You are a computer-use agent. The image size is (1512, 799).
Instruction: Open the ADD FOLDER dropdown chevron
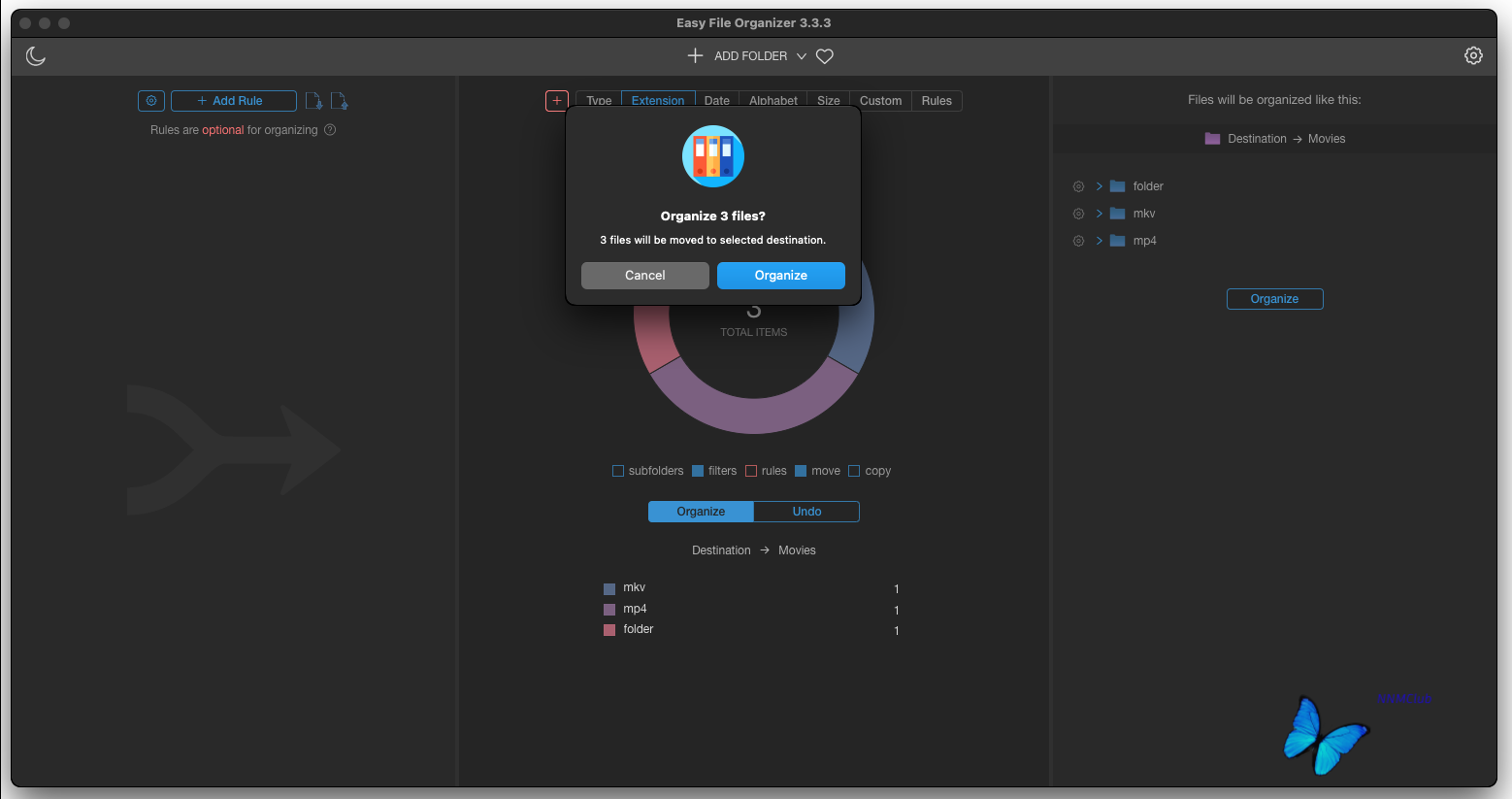[x=802, y=55]
